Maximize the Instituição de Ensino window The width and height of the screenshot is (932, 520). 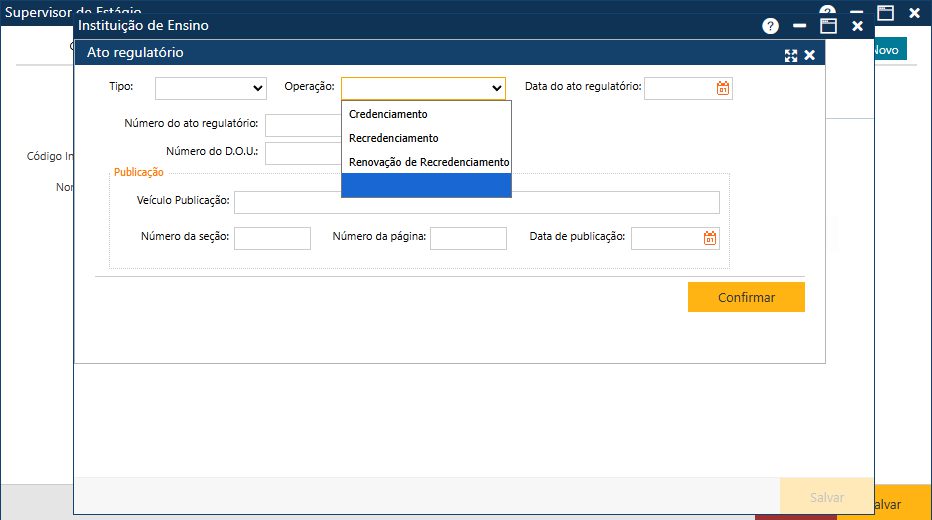(x=829, y=26)
